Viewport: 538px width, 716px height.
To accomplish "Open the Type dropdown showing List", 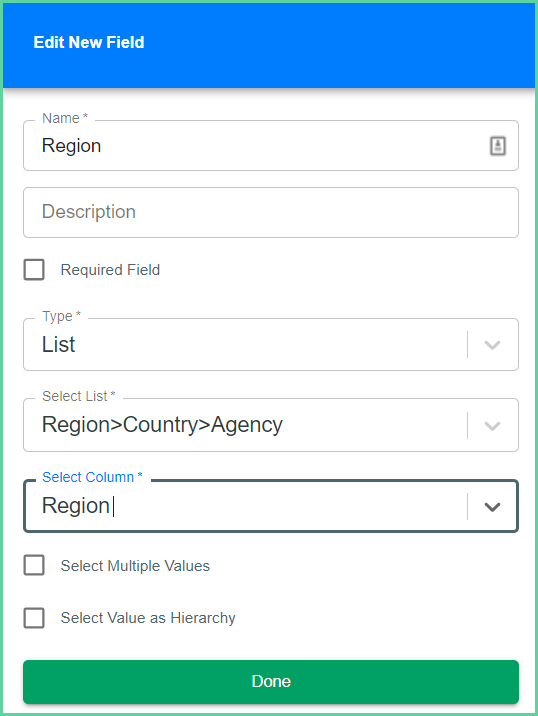I will pyautogui.click(x=271, y=344).
